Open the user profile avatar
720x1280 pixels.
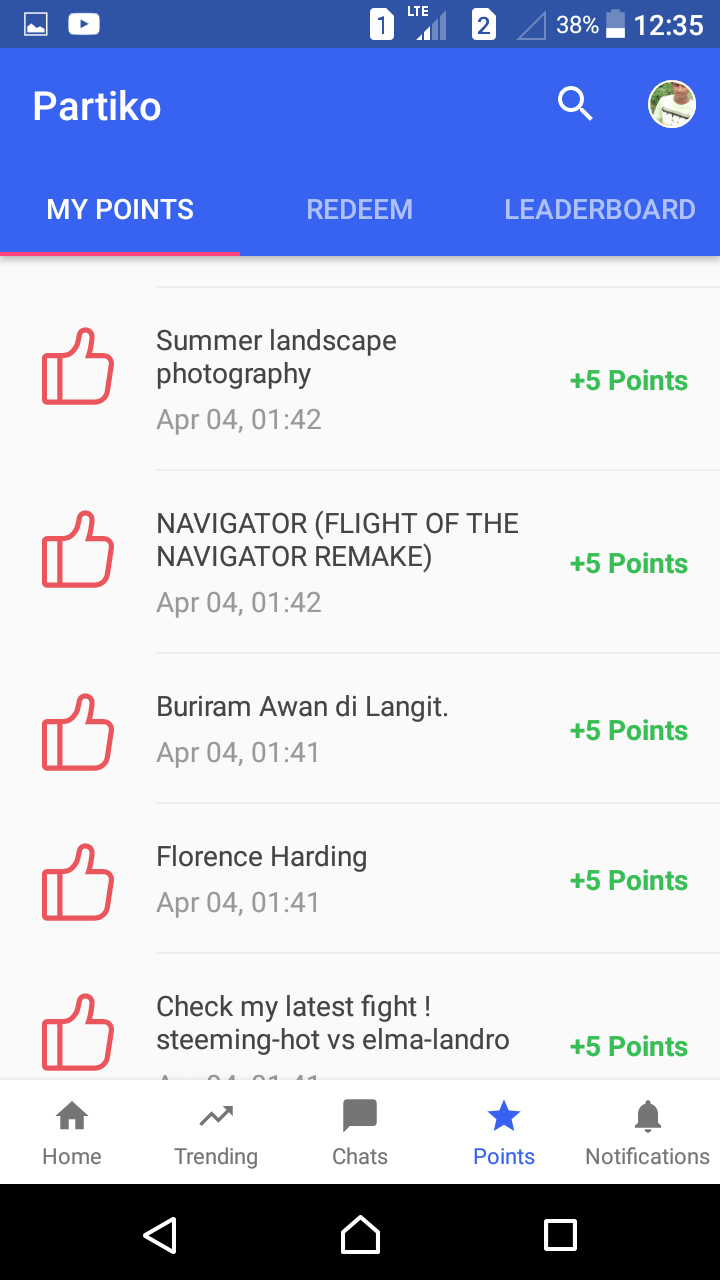tap(672, 104)
